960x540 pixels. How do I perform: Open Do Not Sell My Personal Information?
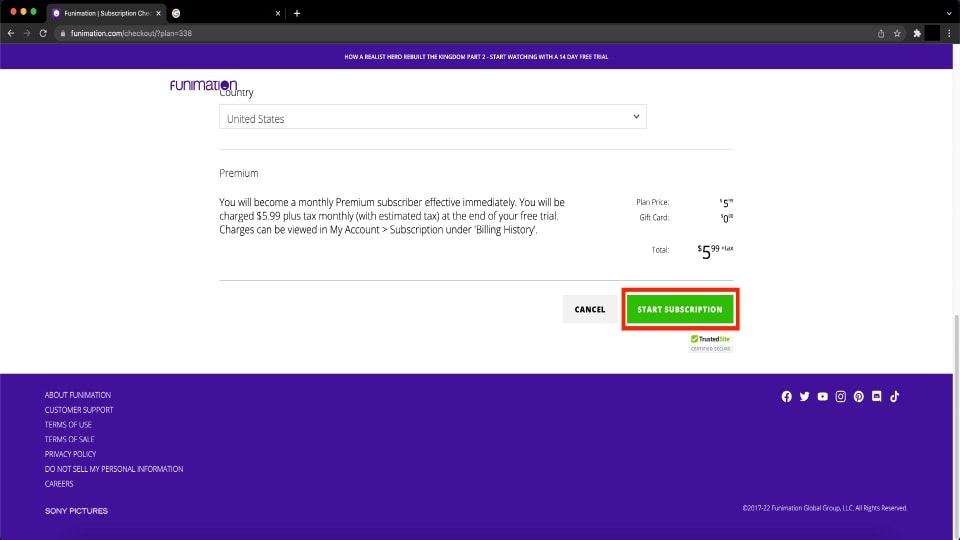click(x=114, y=469)
